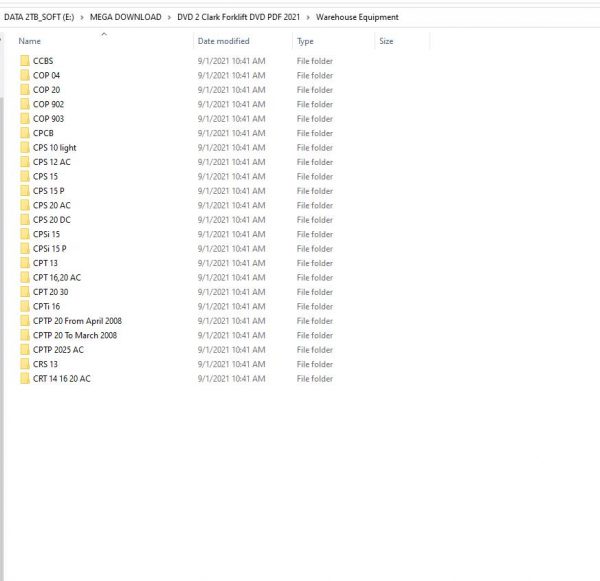Click the COP 902 folder icon
The image size is (600, 581).
pos(25,104)
